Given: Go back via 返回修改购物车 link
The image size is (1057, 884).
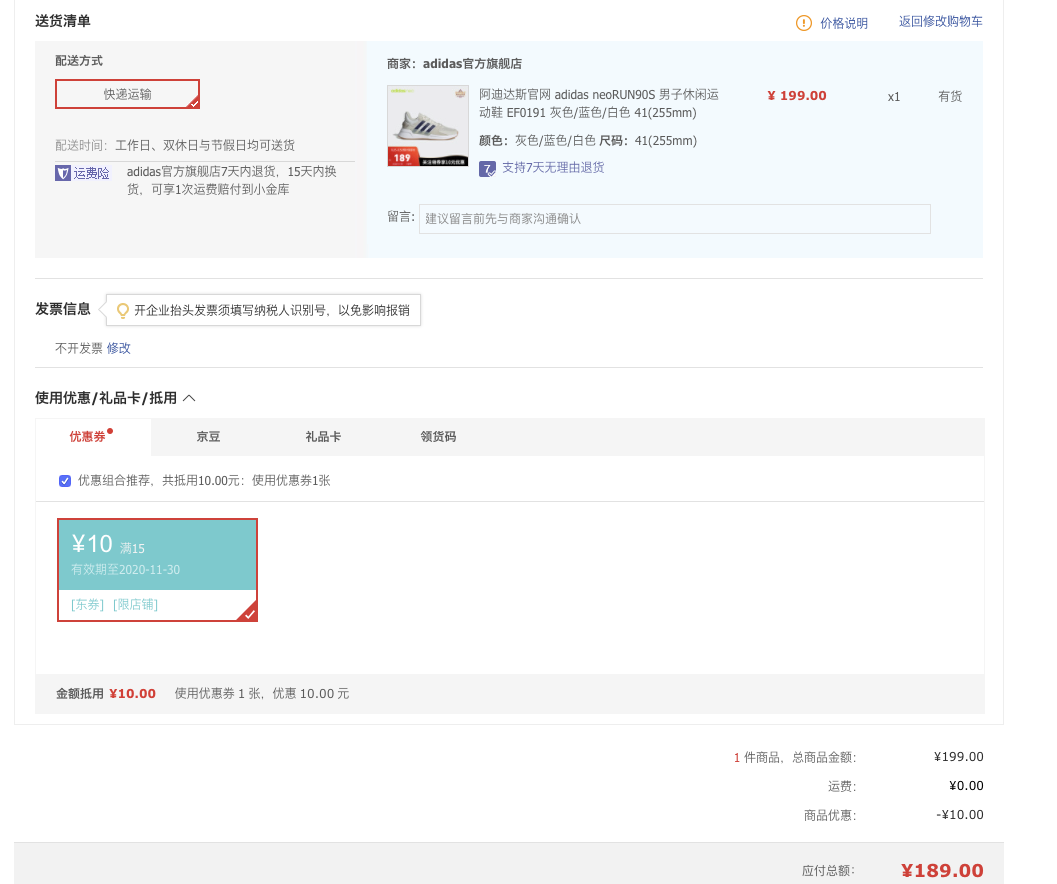Looking at the screenshot, I should (940, 22).
